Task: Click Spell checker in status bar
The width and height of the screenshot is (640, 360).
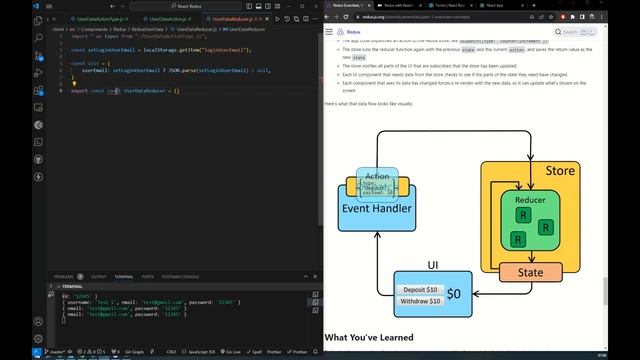Action: [254, 352]
